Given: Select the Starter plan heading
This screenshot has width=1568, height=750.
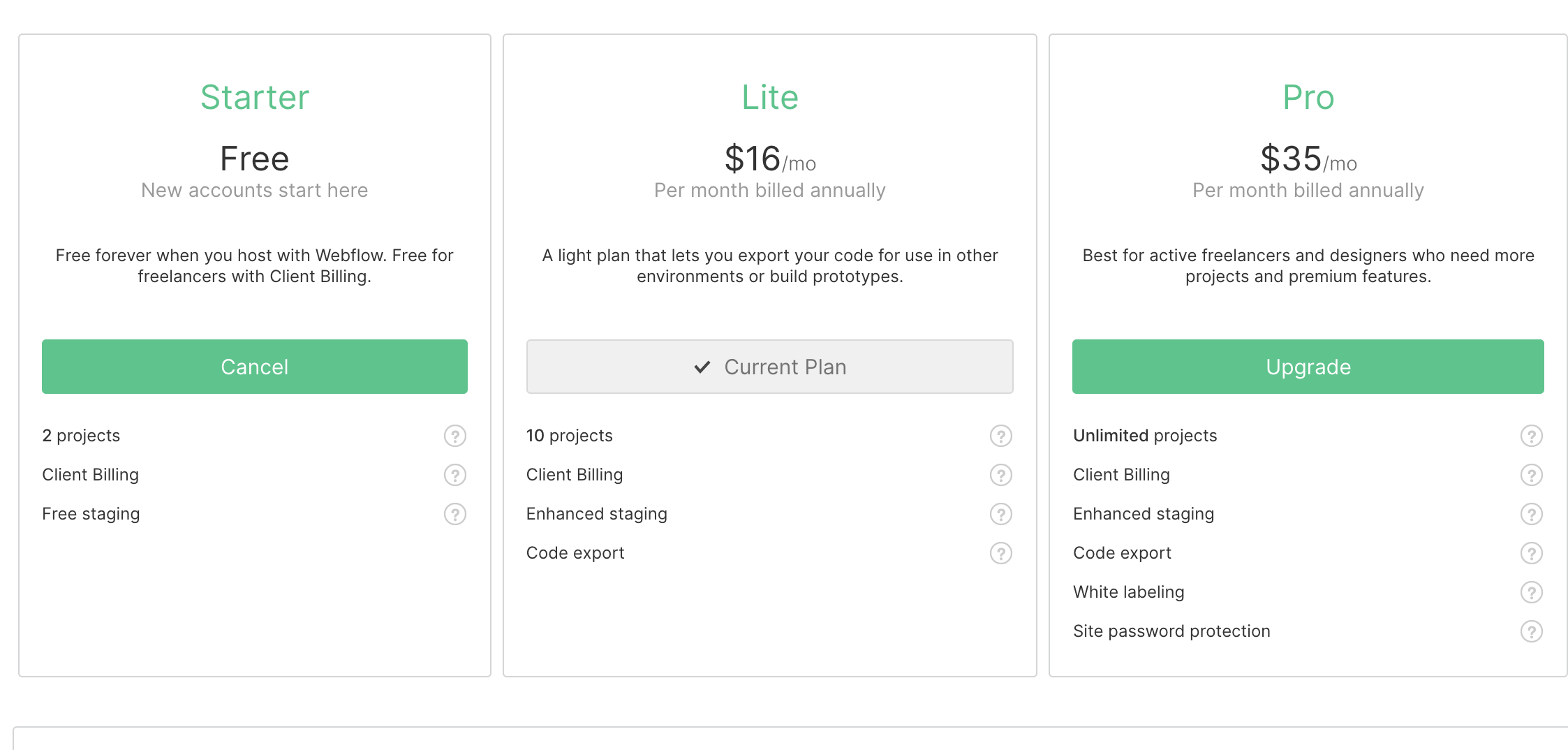Looking at the screenshot, I should coord(255,97).
